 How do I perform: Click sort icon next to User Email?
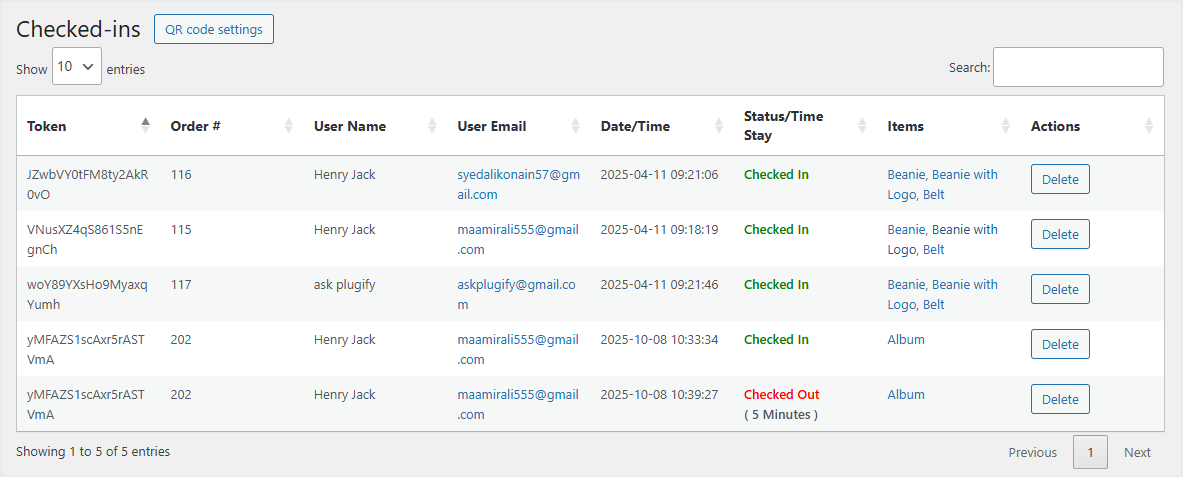[576, 126]
